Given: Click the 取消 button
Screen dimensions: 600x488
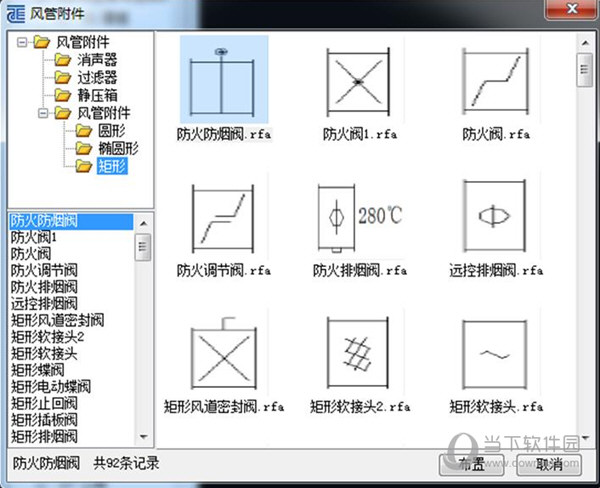Looking at the screenshot, I should pos(549,465).
